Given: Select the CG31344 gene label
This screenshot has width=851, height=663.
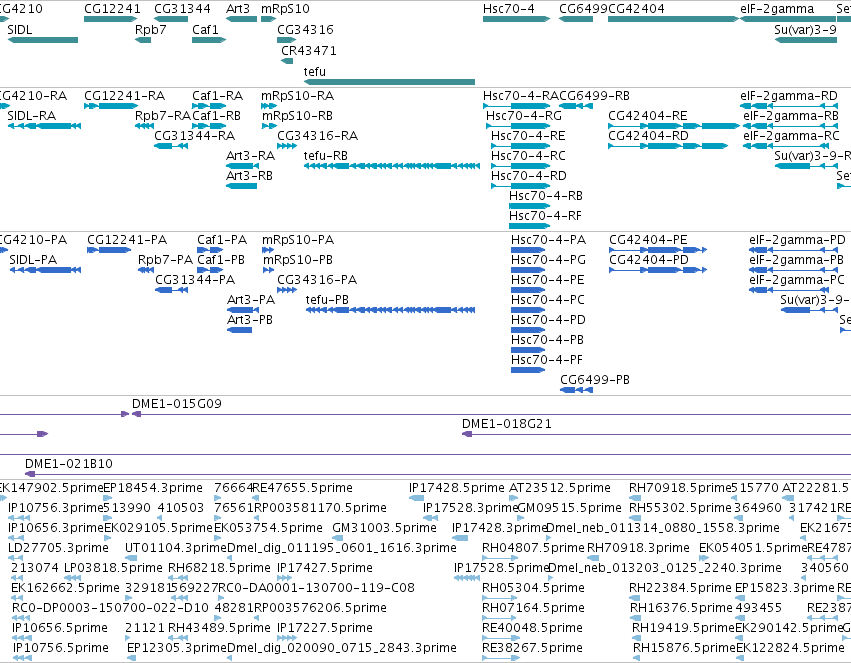Looking at the screenshot, I should tap(182, 9).
